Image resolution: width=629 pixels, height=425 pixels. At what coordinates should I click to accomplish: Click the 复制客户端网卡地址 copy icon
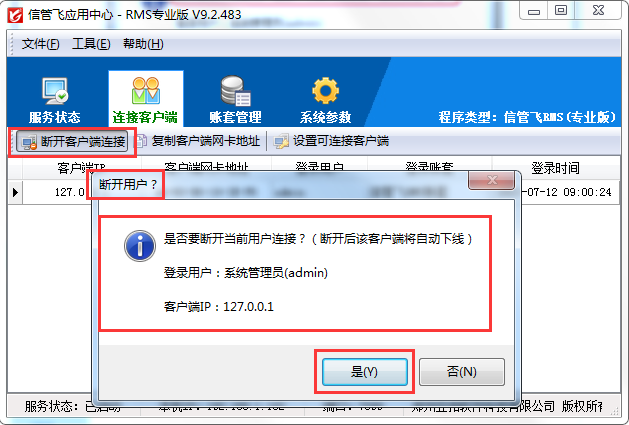pos(142,141)
